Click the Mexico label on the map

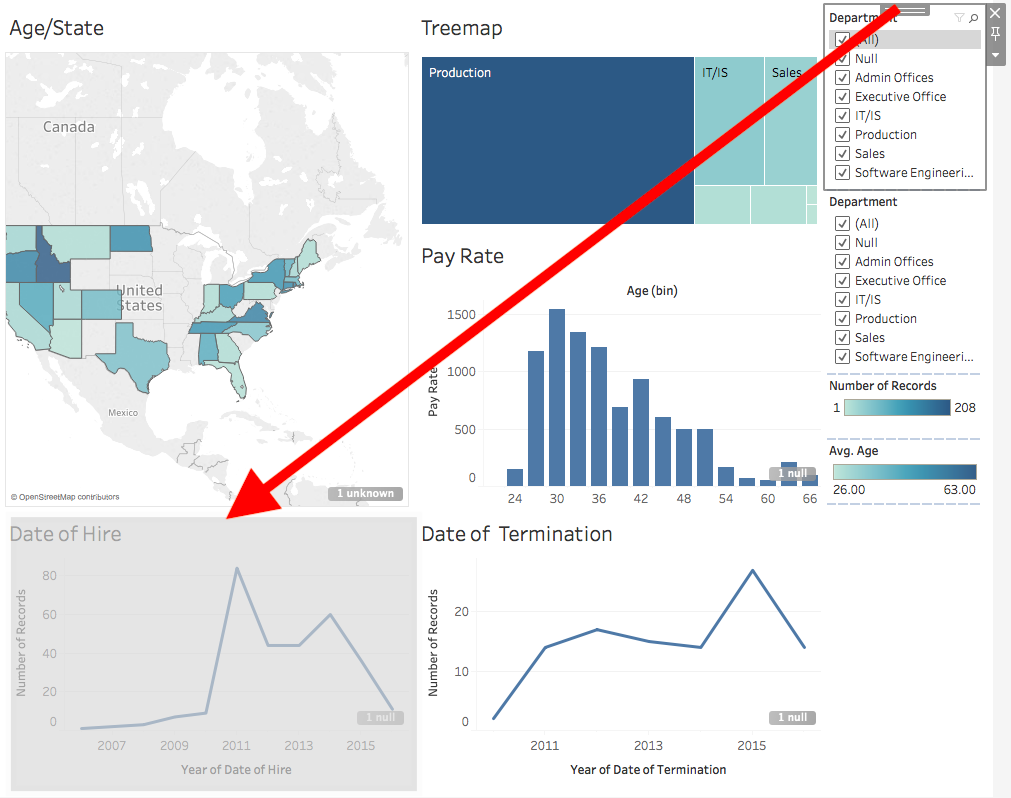click(x=123, y=413)
